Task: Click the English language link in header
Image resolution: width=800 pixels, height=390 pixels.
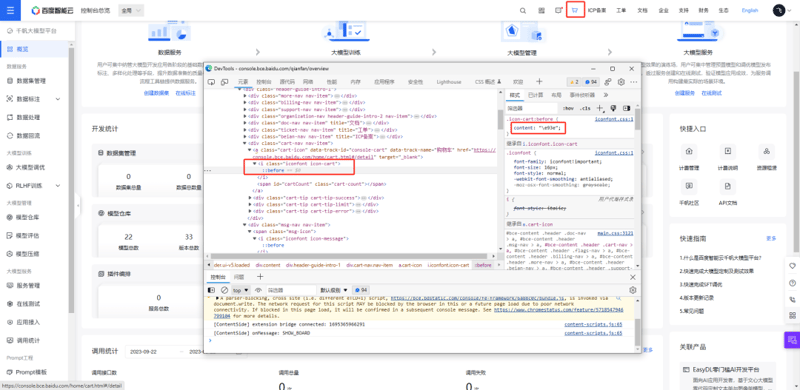Action: click(749, 10)
